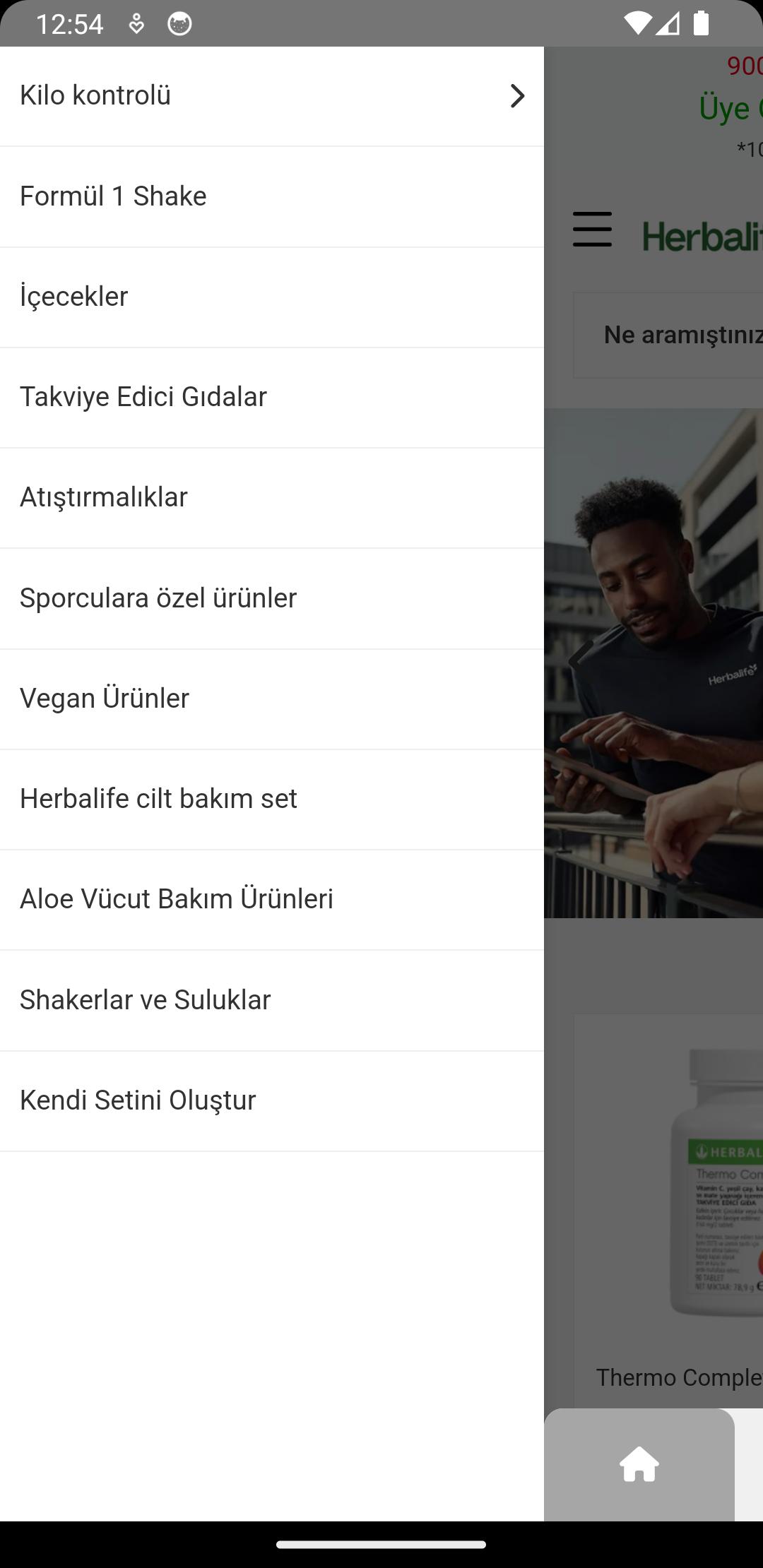Open the İçecekler category
Screen dimensions: 763x1568
click(x=272, y=297)
